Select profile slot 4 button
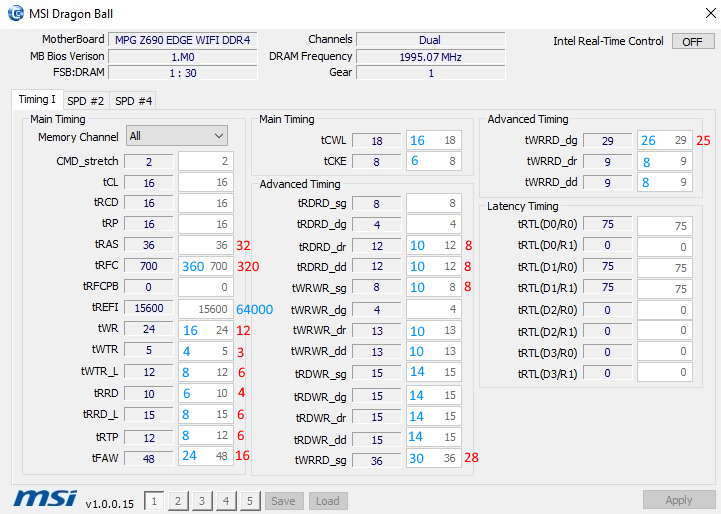The height and width of the screenshot is (514, 721). click(x=226, y=501)
